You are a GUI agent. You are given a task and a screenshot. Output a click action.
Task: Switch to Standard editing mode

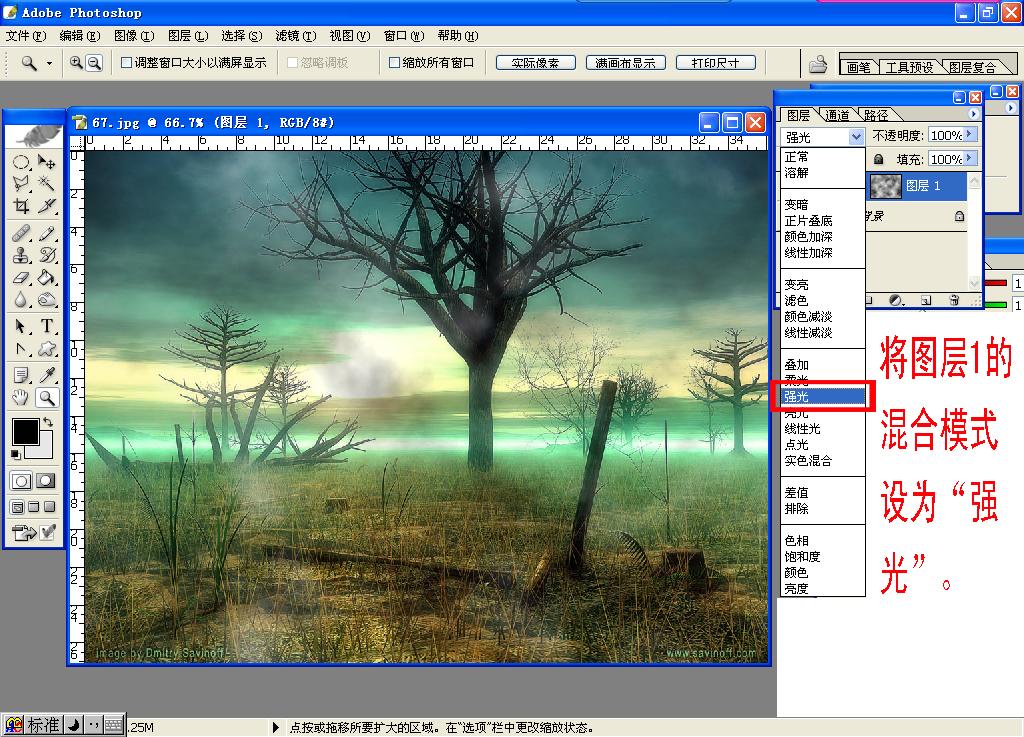coord(21,482)
